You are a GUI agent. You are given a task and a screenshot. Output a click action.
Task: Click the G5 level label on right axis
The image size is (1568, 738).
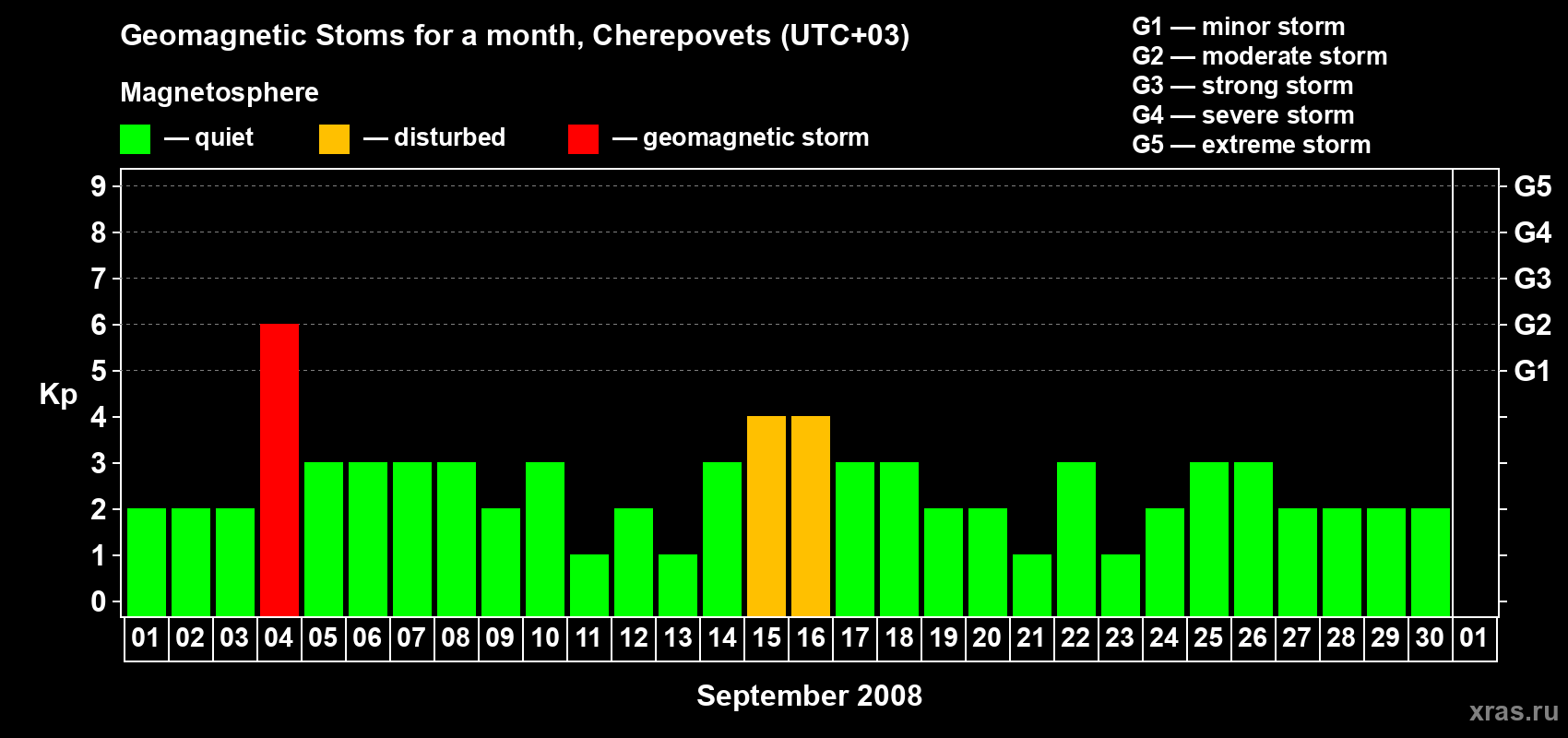(1532, 186)
